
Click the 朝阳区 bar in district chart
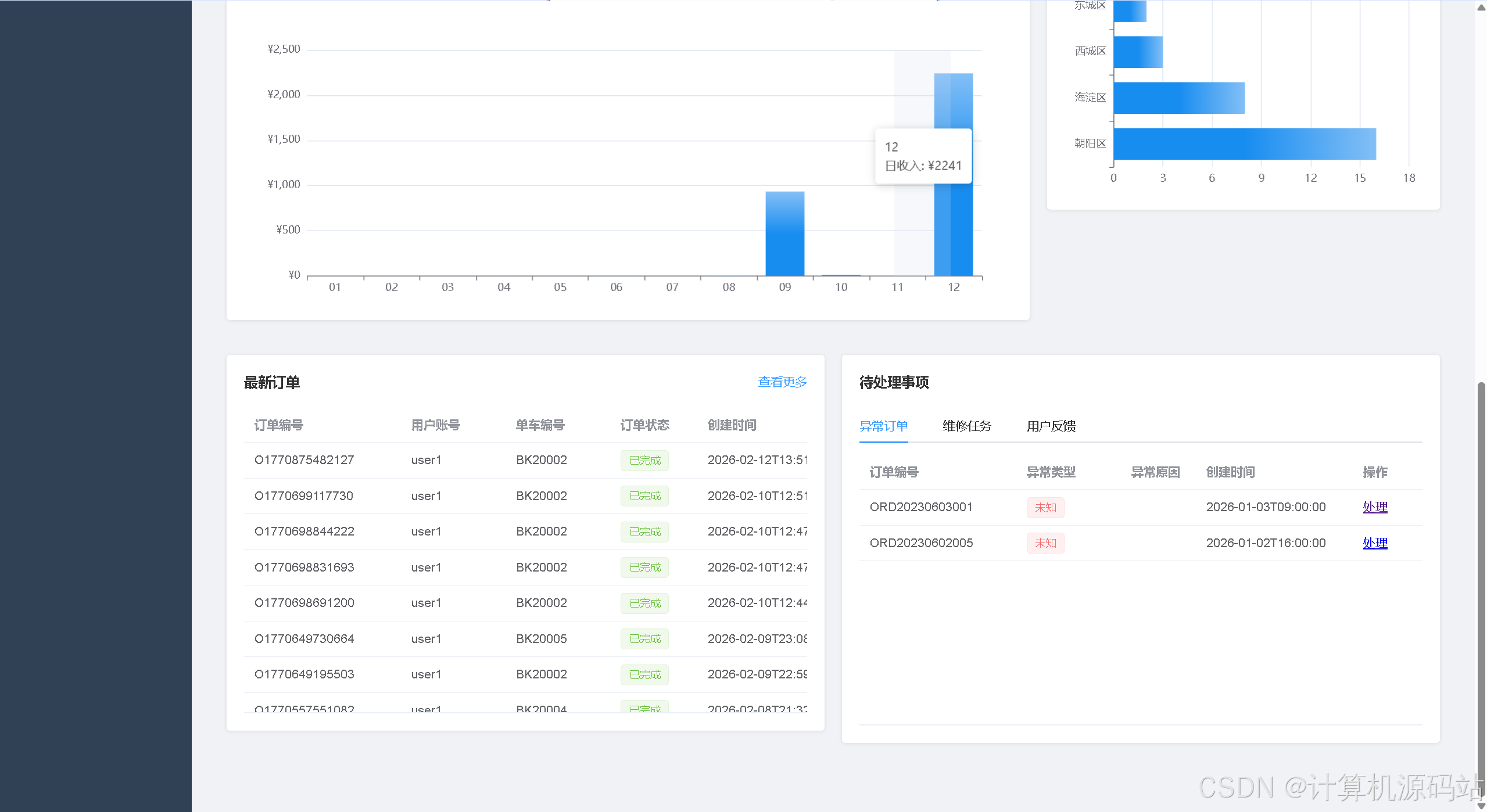click(x=1244, y=144)
